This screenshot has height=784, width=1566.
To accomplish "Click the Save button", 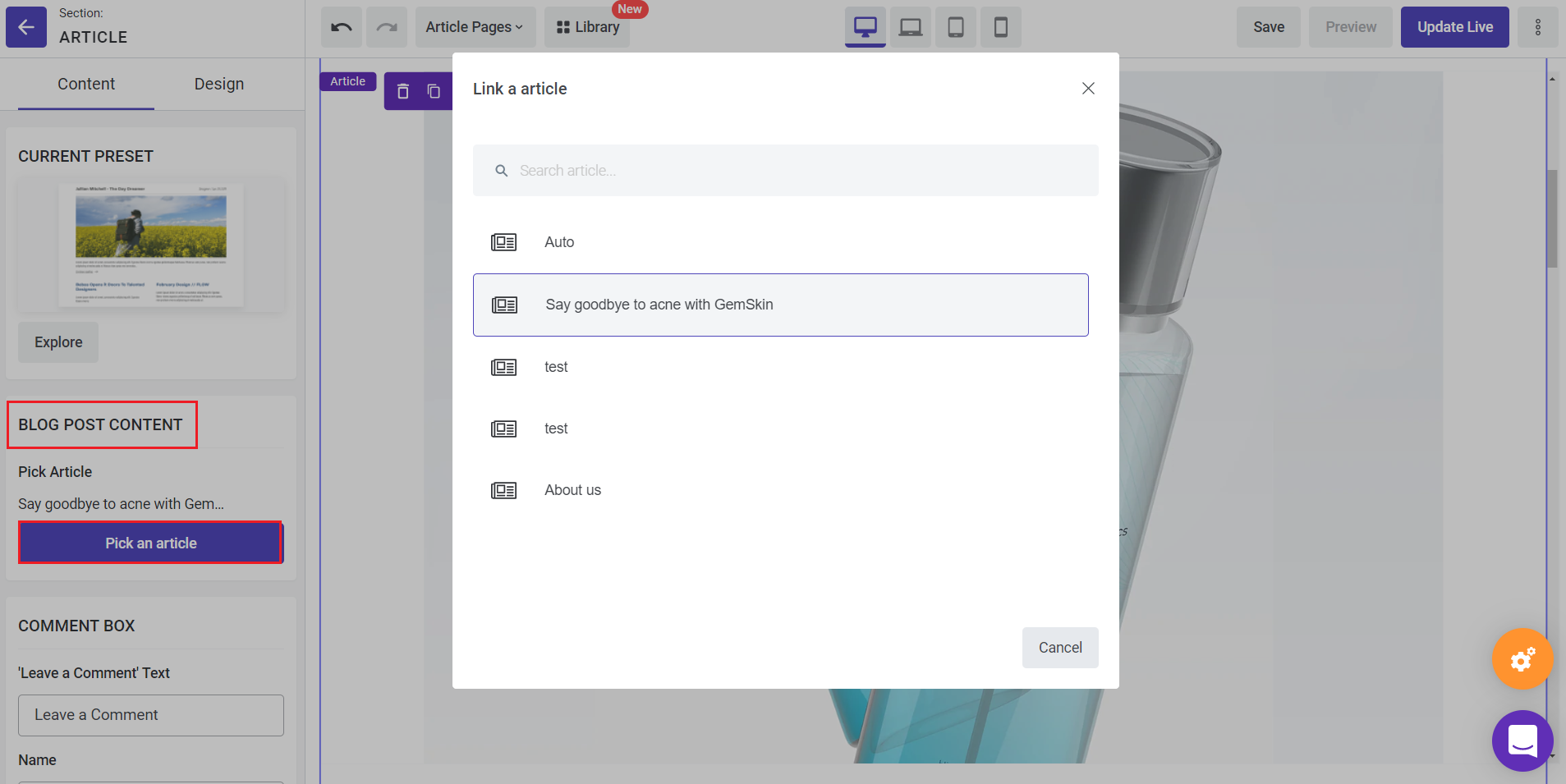I will tap(1269, 27).
